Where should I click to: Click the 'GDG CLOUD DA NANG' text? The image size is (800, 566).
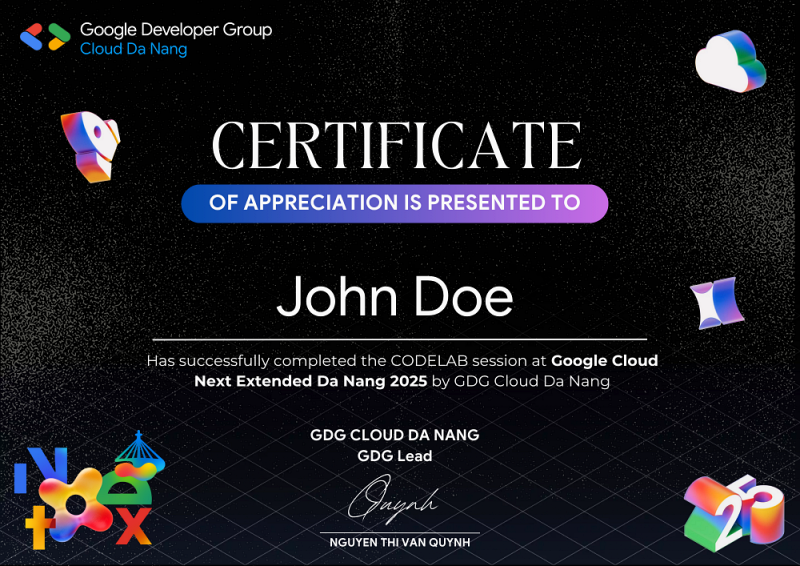click(394, 435)
